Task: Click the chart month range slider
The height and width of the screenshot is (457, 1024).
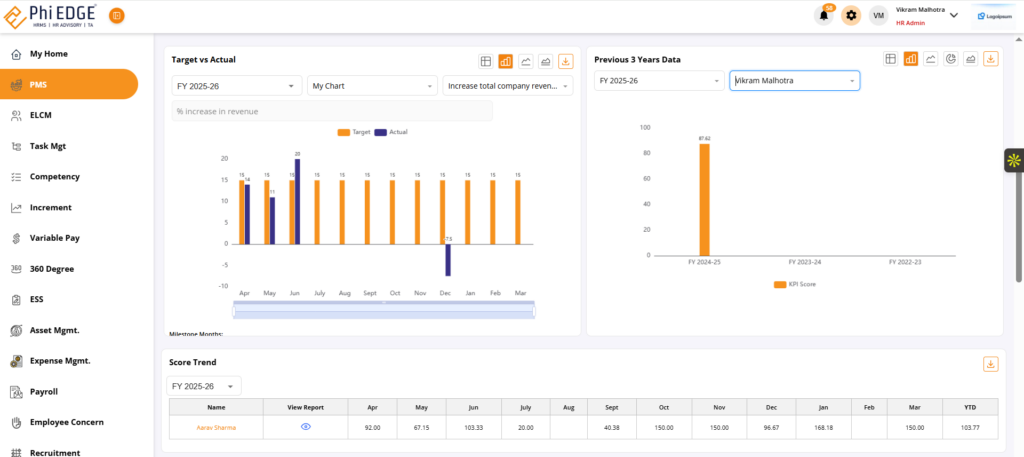Action: [x=384, y=311]
